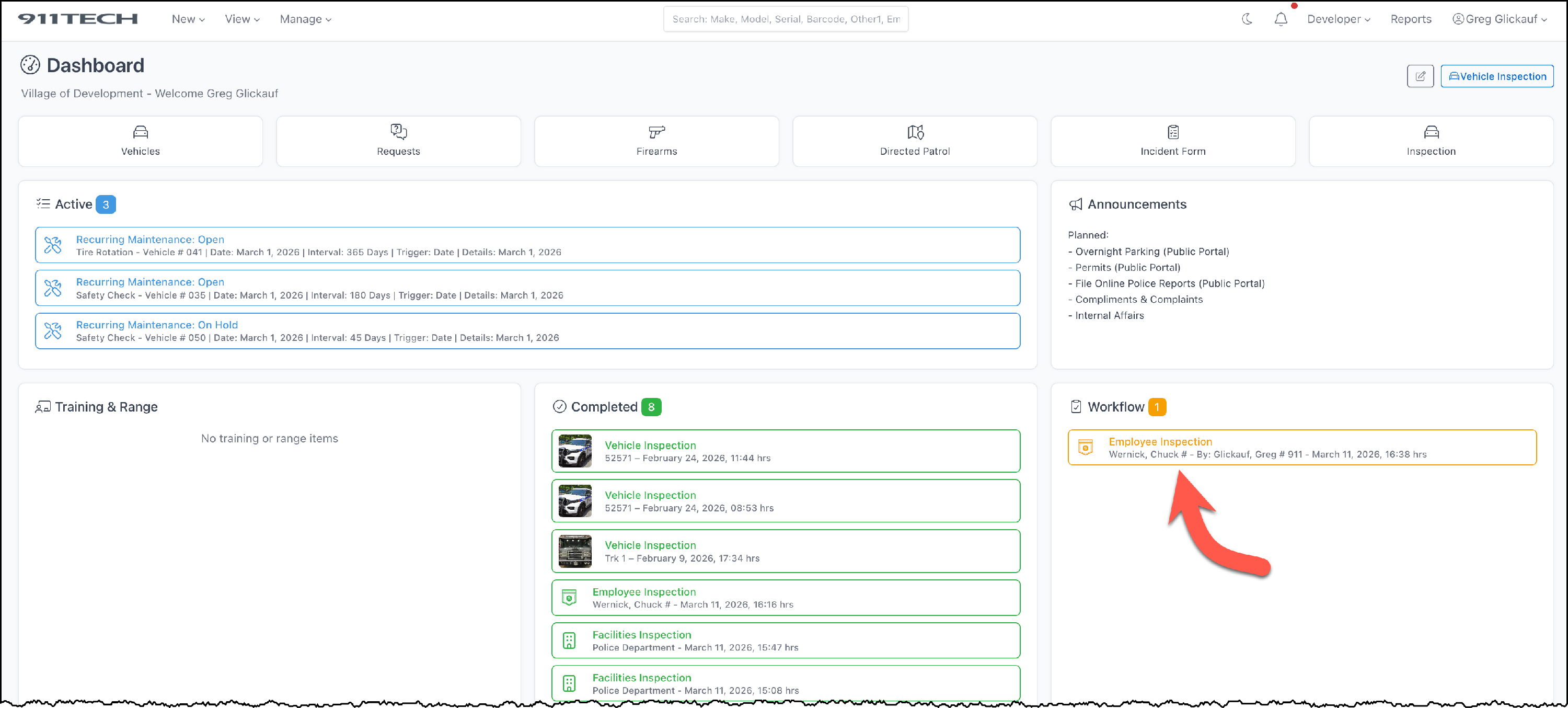Image resolution: width=1568 pixels, height=708 pixels.
Task: Click the dashboard edit pencil icon
Action: 1420,76
